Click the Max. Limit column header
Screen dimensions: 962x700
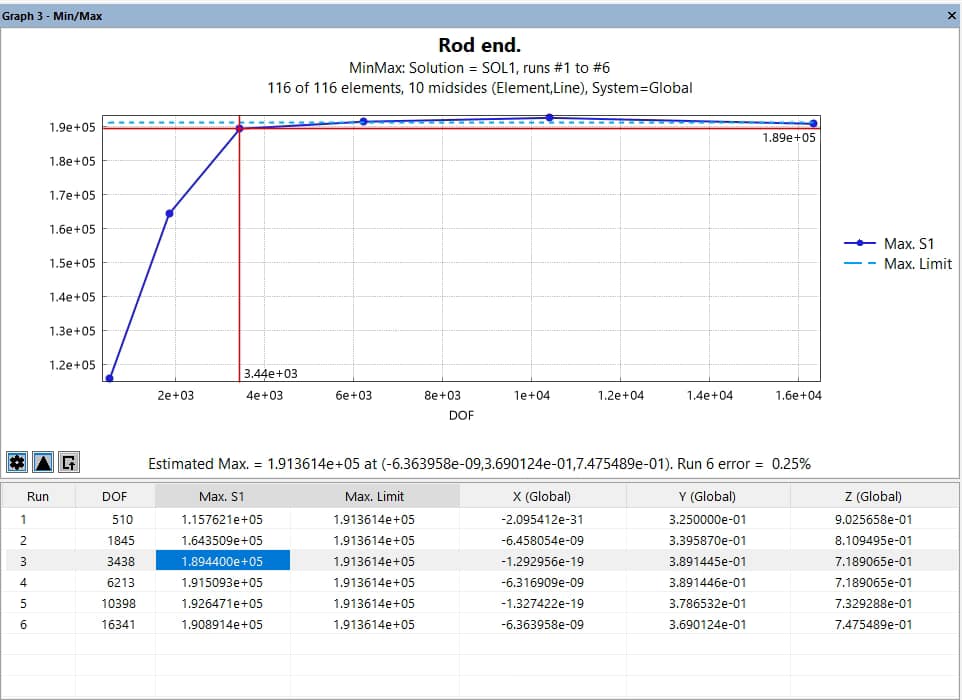coord(373,496)
